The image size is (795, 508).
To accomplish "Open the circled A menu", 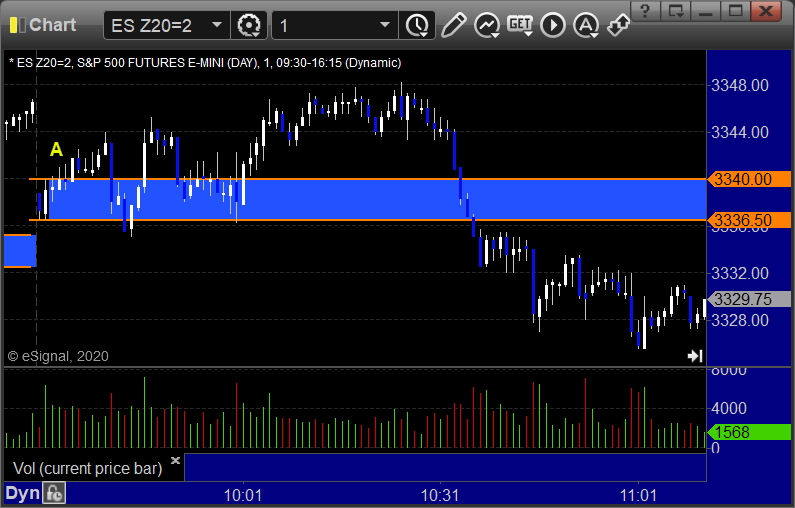I will [x=586, y=25].
